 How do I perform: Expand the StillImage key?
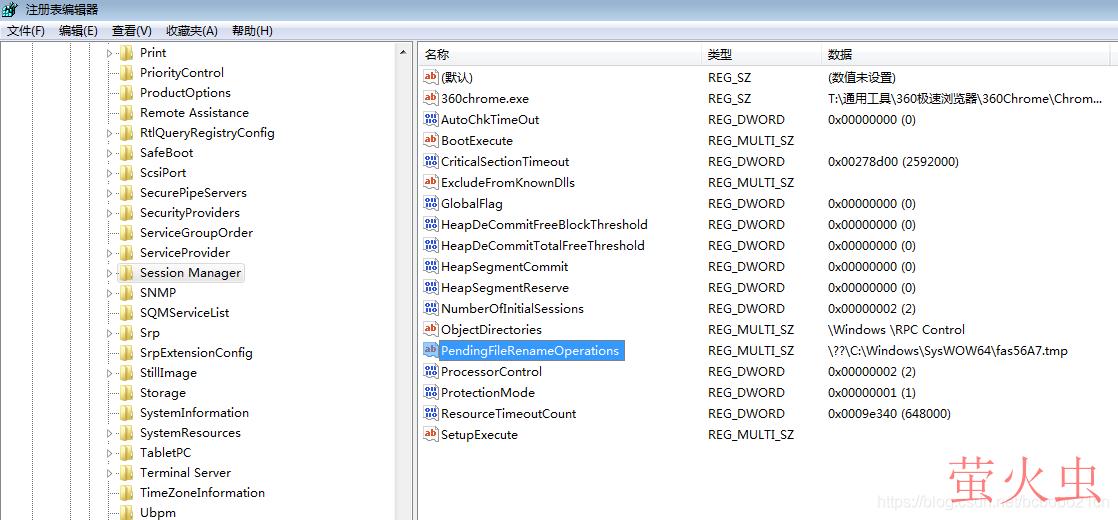point(109,372)
